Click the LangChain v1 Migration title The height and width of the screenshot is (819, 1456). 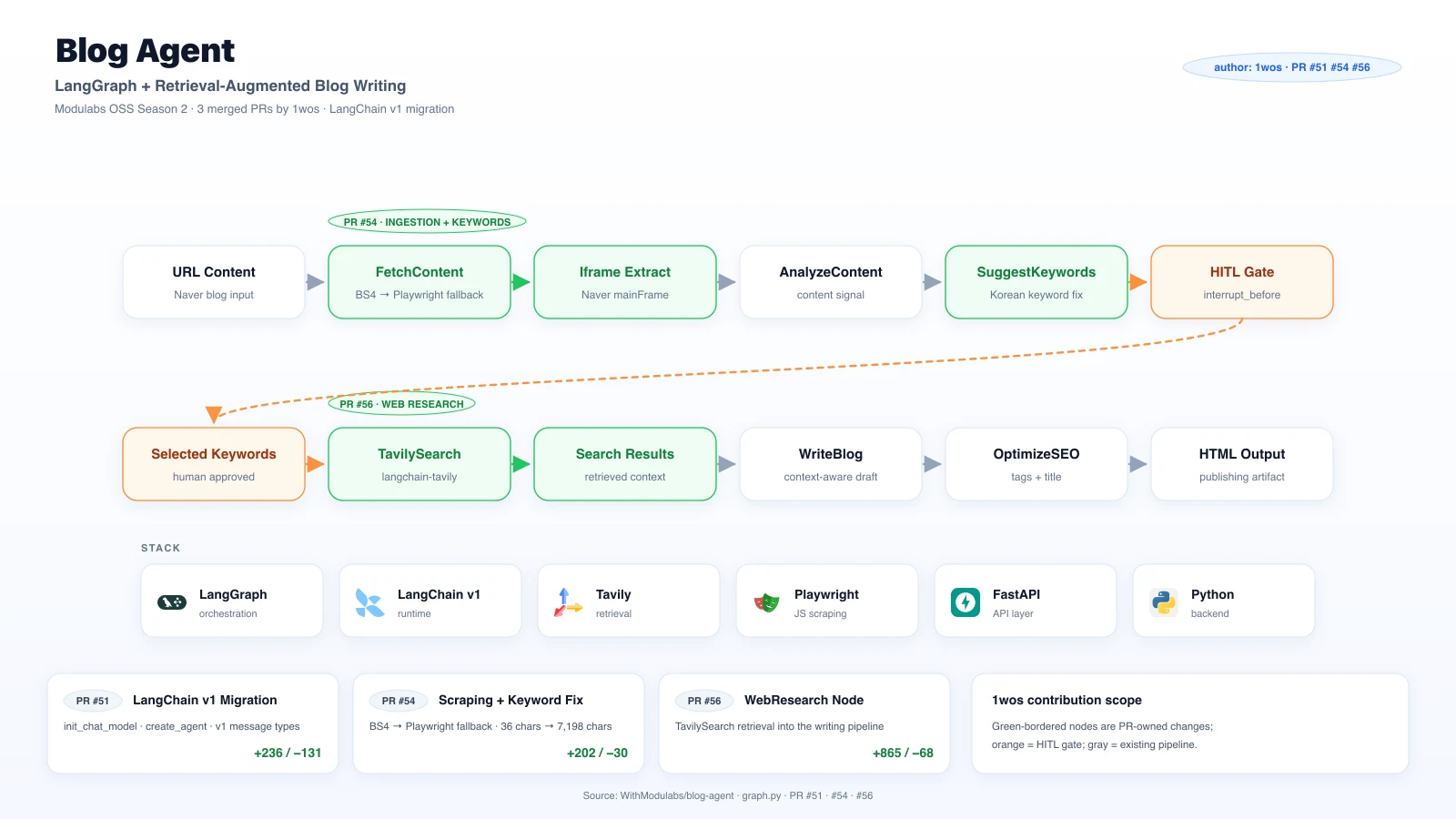pyautogui.click(x=205, y=700)
